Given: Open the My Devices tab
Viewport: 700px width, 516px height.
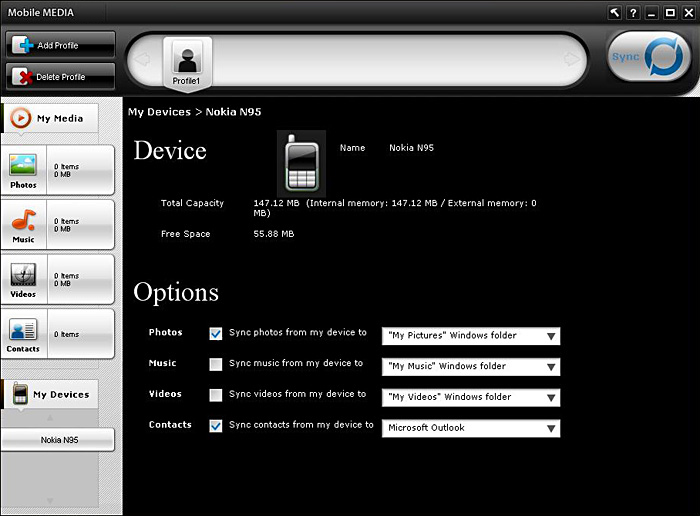Looking at the screenshot, I should [x=50, y=394].
